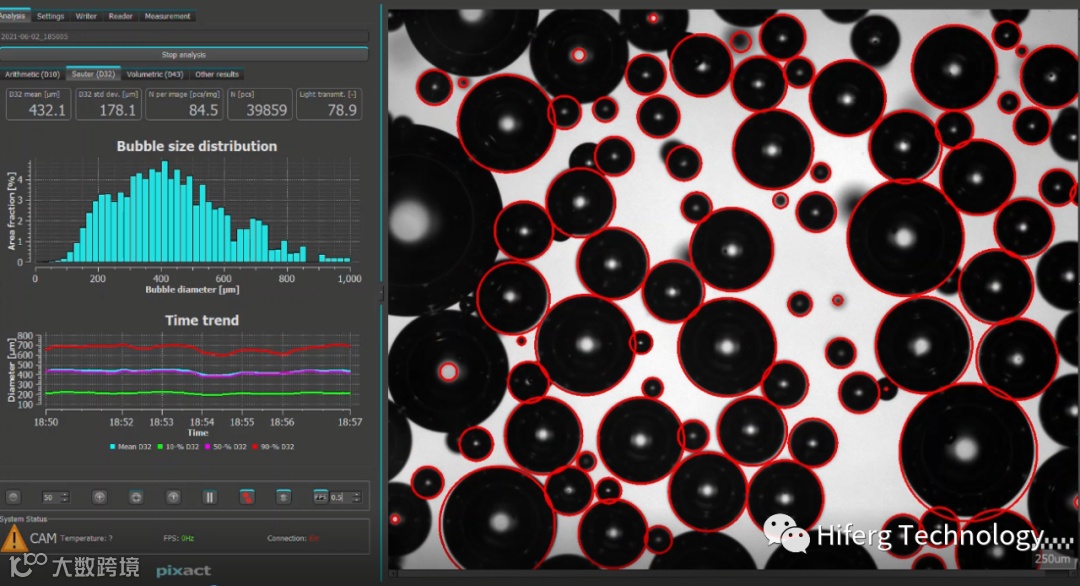Increase the value 50 with its up arrow
This screenshot has height=586, width=1080.
(x=65, y=494)
